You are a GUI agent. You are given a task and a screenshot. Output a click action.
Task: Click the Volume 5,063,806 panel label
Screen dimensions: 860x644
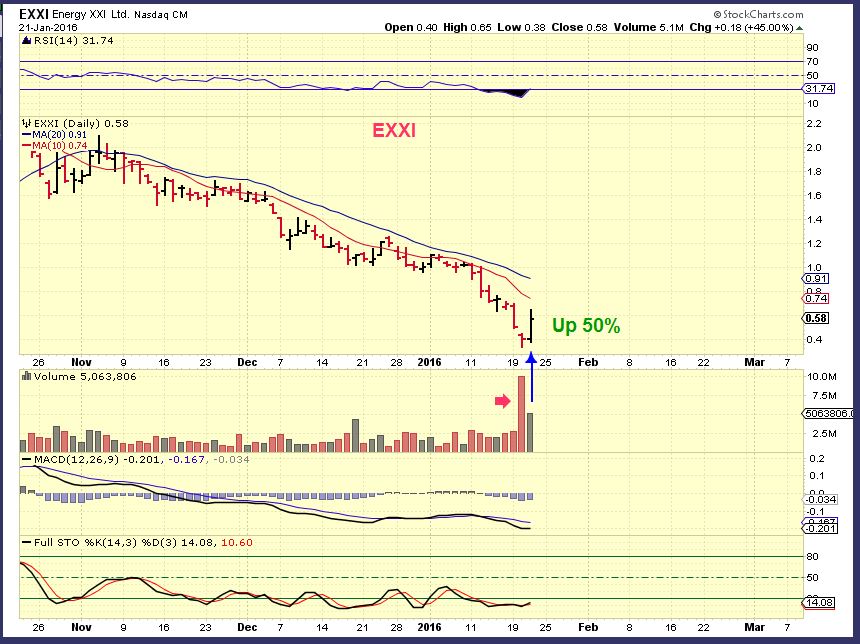(x=85, y=376)
